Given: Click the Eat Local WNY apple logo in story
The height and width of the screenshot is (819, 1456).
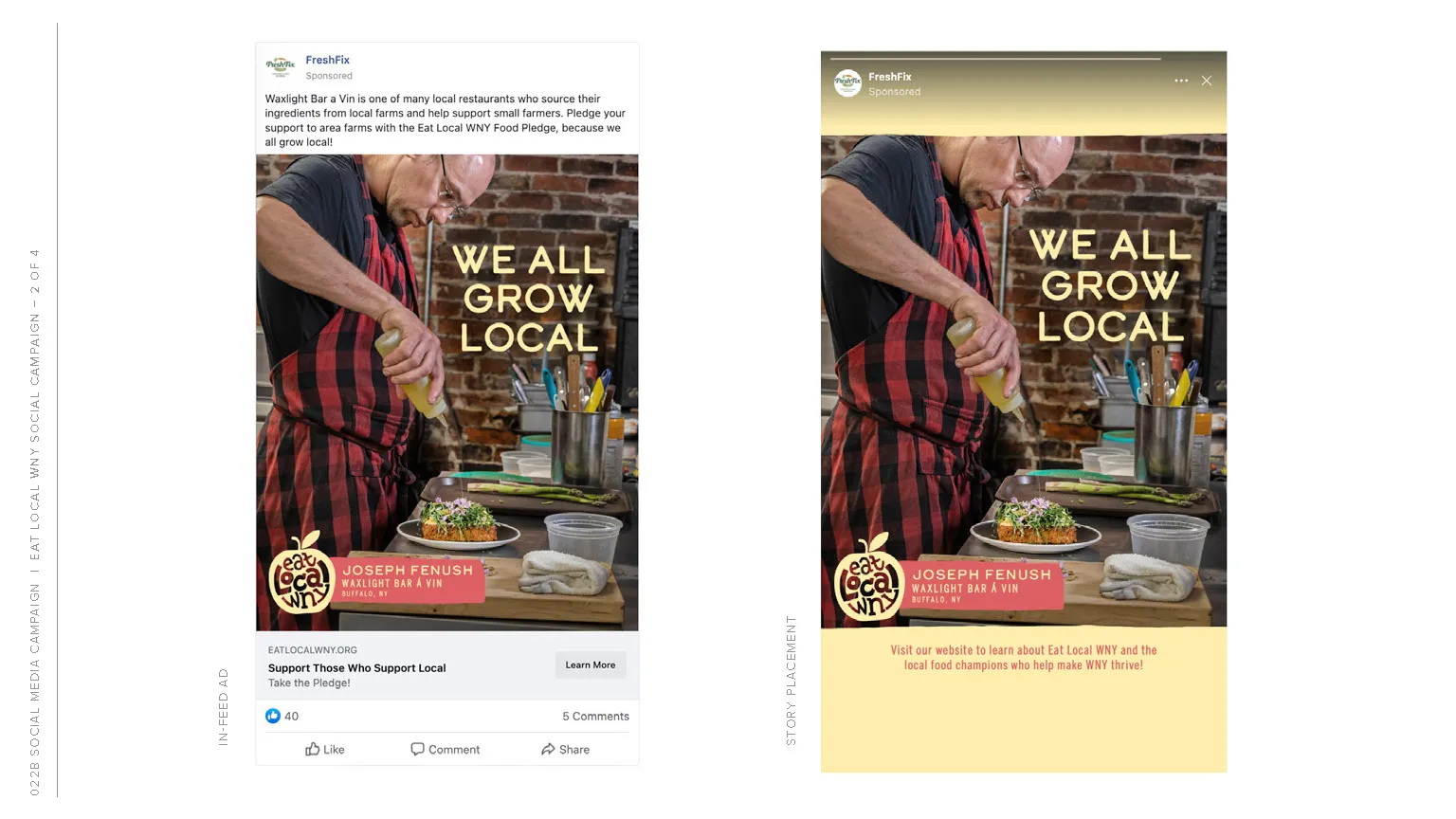Looking at the screenshot, I should pos(868,578).
